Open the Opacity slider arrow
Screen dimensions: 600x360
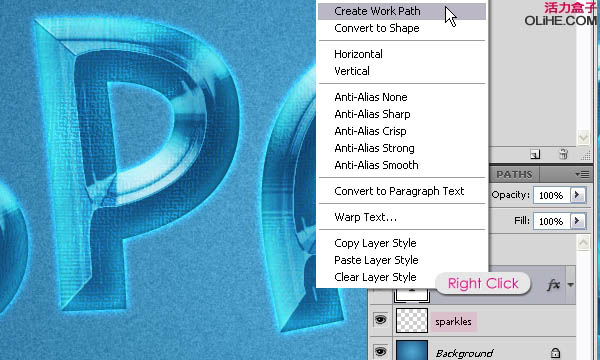click(577, 195)
